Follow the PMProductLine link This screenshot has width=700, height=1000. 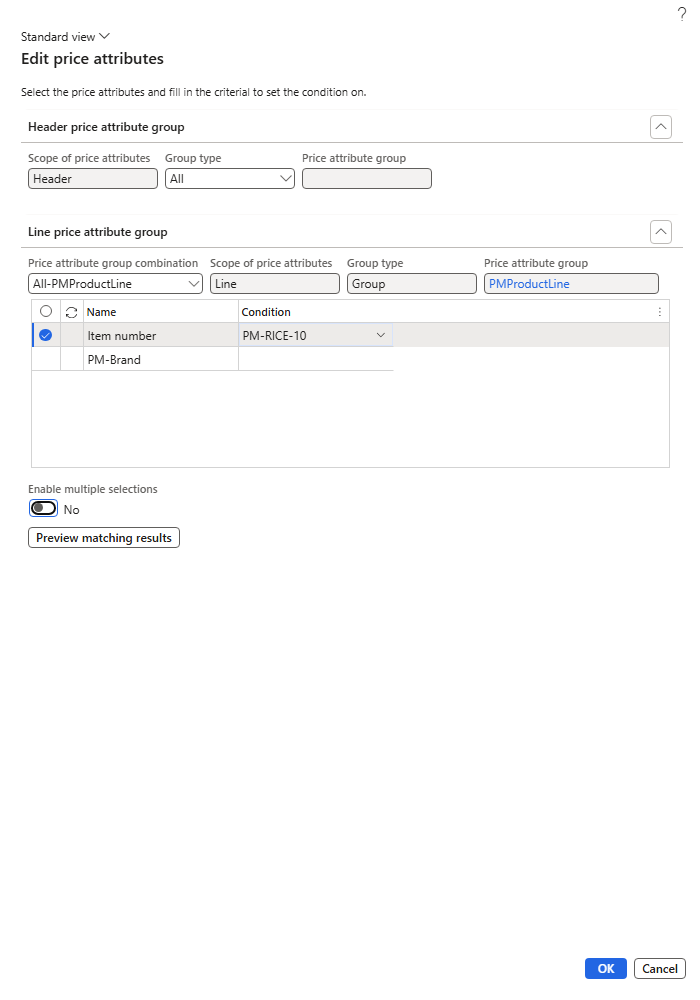[x=529, y=284]
